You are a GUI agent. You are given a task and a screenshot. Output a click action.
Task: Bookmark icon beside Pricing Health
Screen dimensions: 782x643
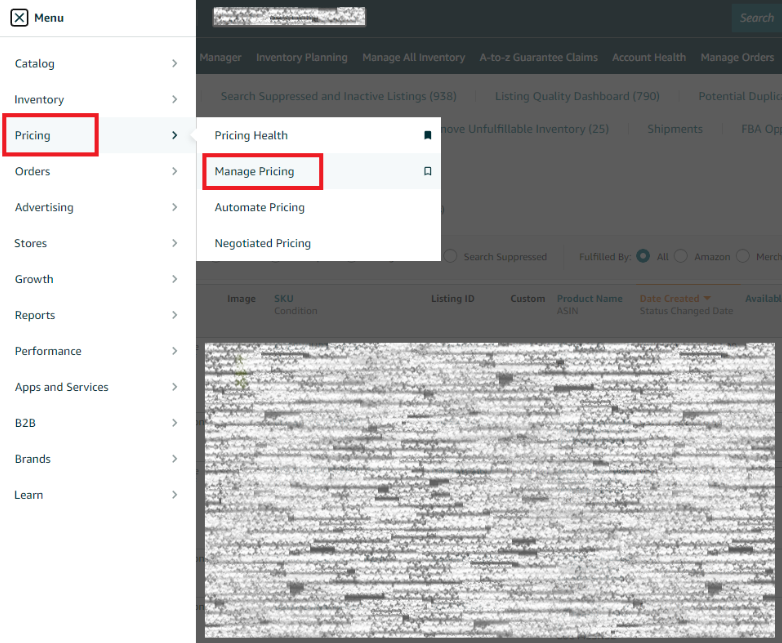[427, 135]
